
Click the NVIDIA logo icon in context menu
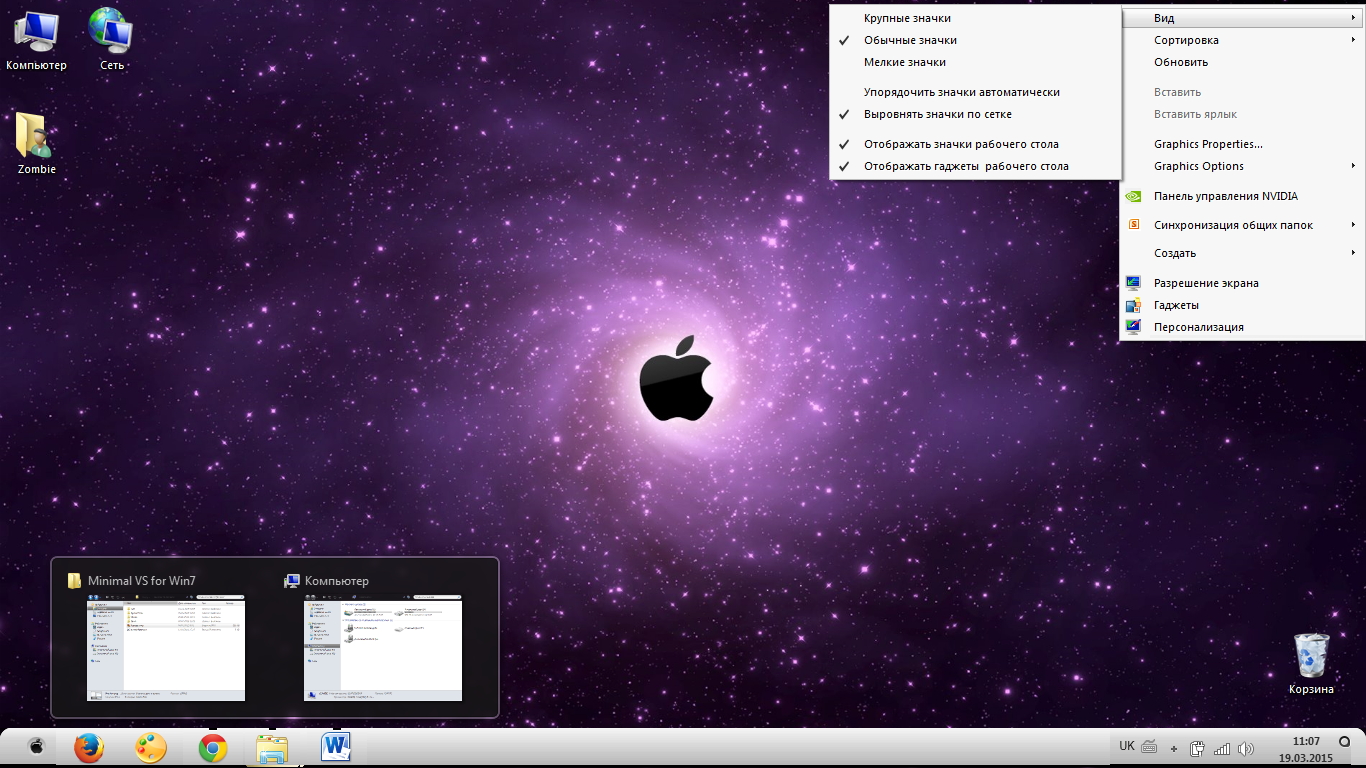pos(1133,196)
